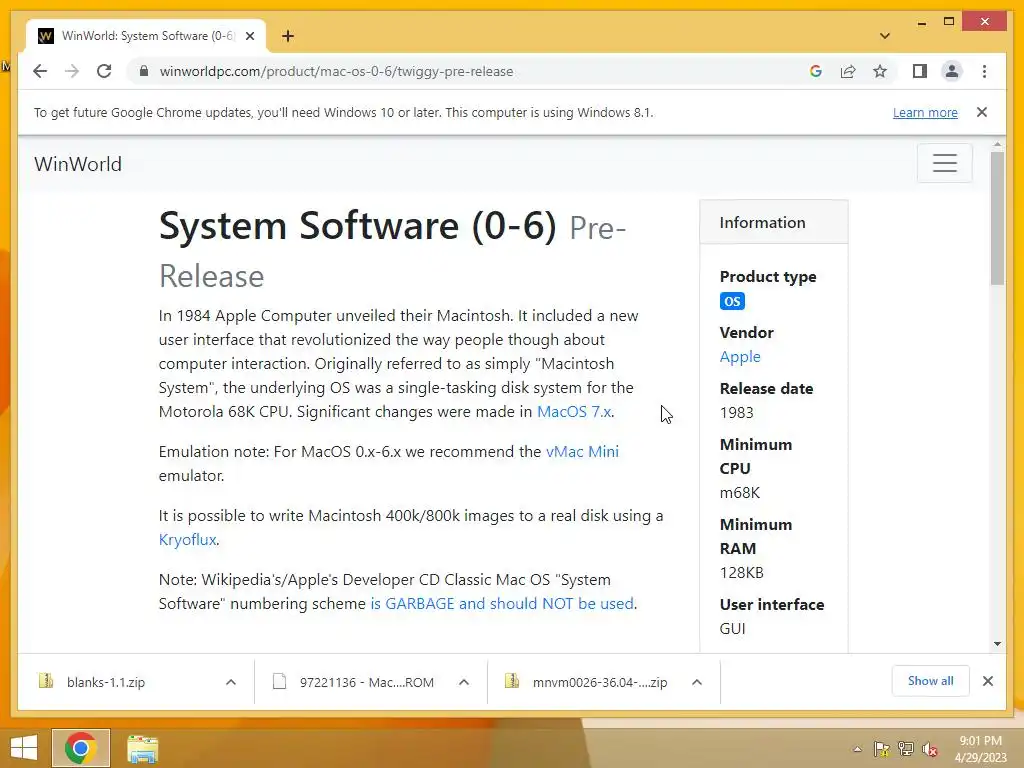Image resolution: width=1024 pixels, height=768 pixels.
Task: Open the Chrome profile avatar
Action: [952, 71]
